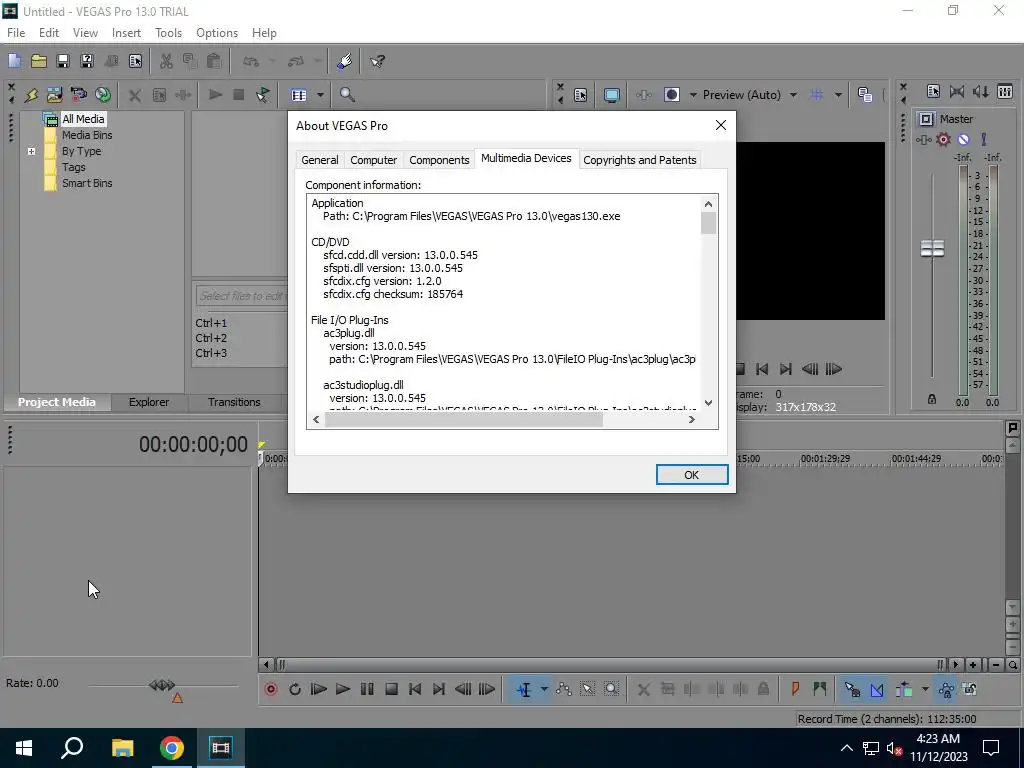Expand the By Type tree node
Image resolution: width=1024 pixels, height=768 pixels.
[31, 152]
